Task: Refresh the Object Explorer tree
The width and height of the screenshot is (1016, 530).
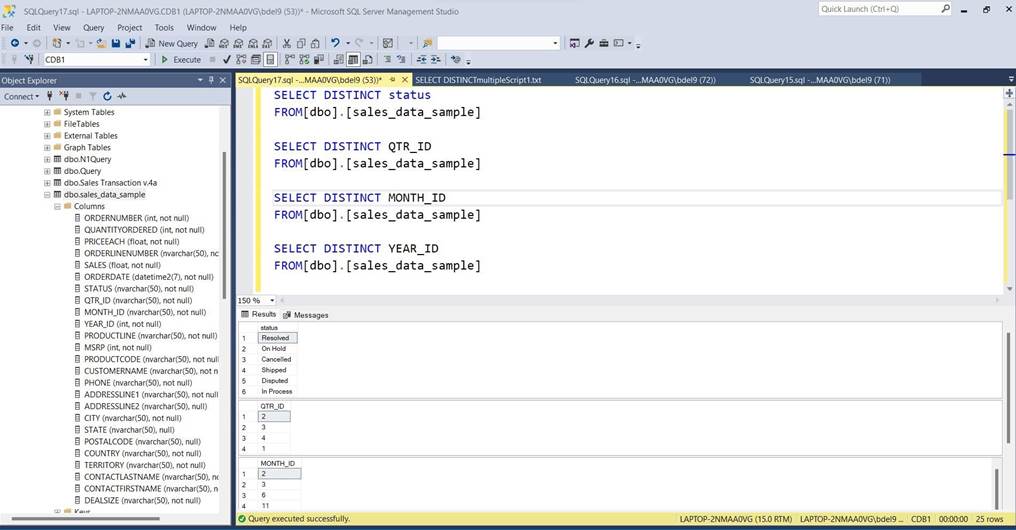Action: pos(108,97)
